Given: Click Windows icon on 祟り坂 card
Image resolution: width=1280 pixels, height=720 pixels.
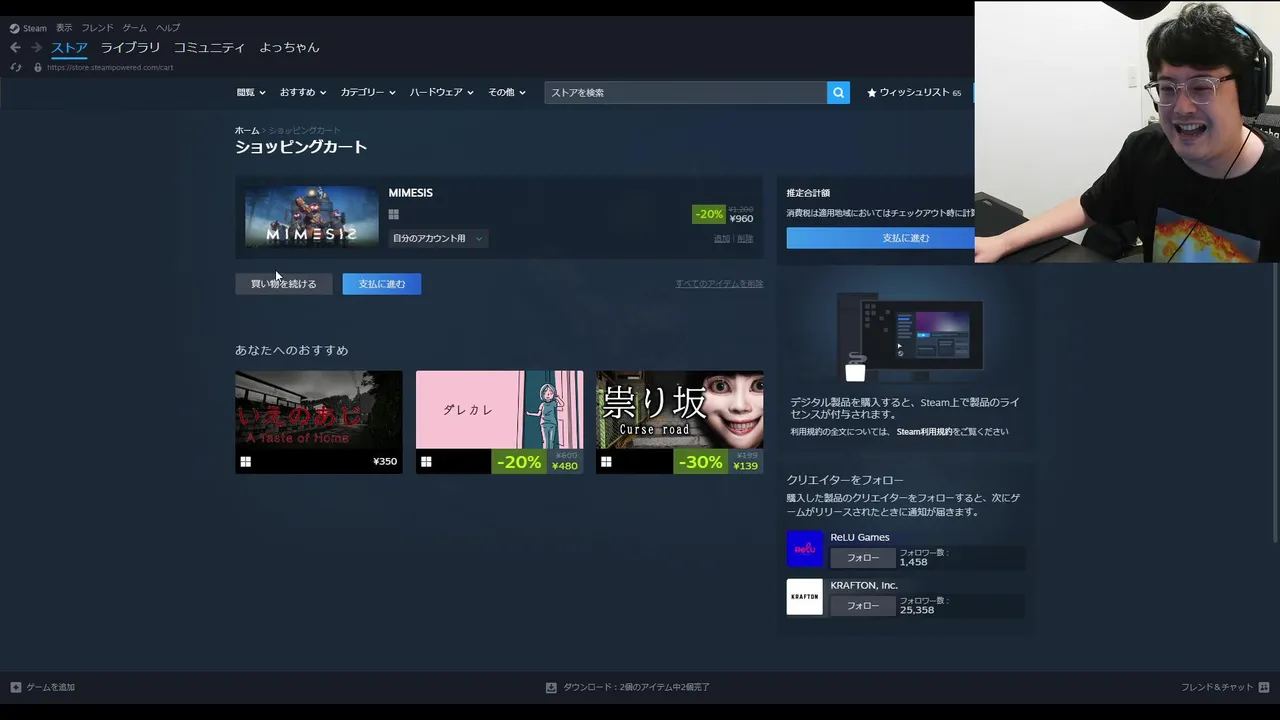Looking at the screenshot, I should tap(606, 462).
